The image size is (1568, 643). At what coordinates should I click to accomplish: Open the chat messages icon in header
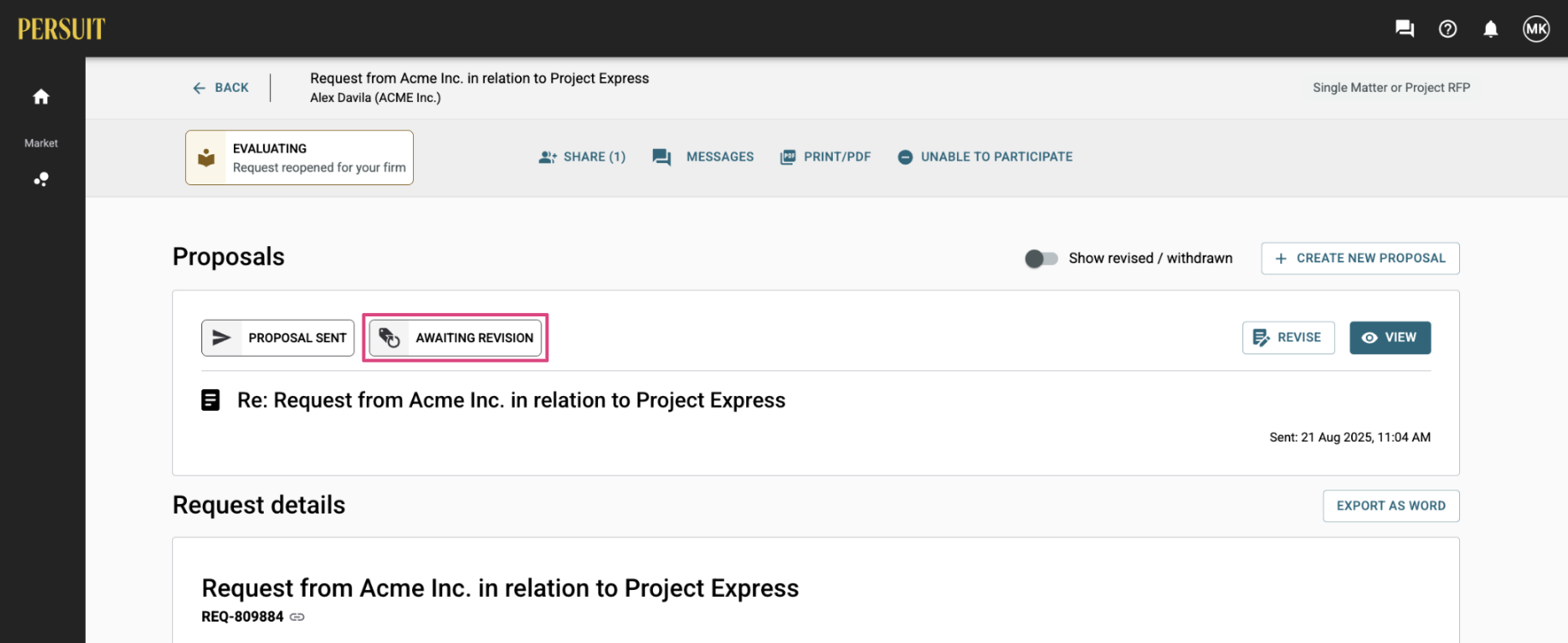[x=1404, y=29]
